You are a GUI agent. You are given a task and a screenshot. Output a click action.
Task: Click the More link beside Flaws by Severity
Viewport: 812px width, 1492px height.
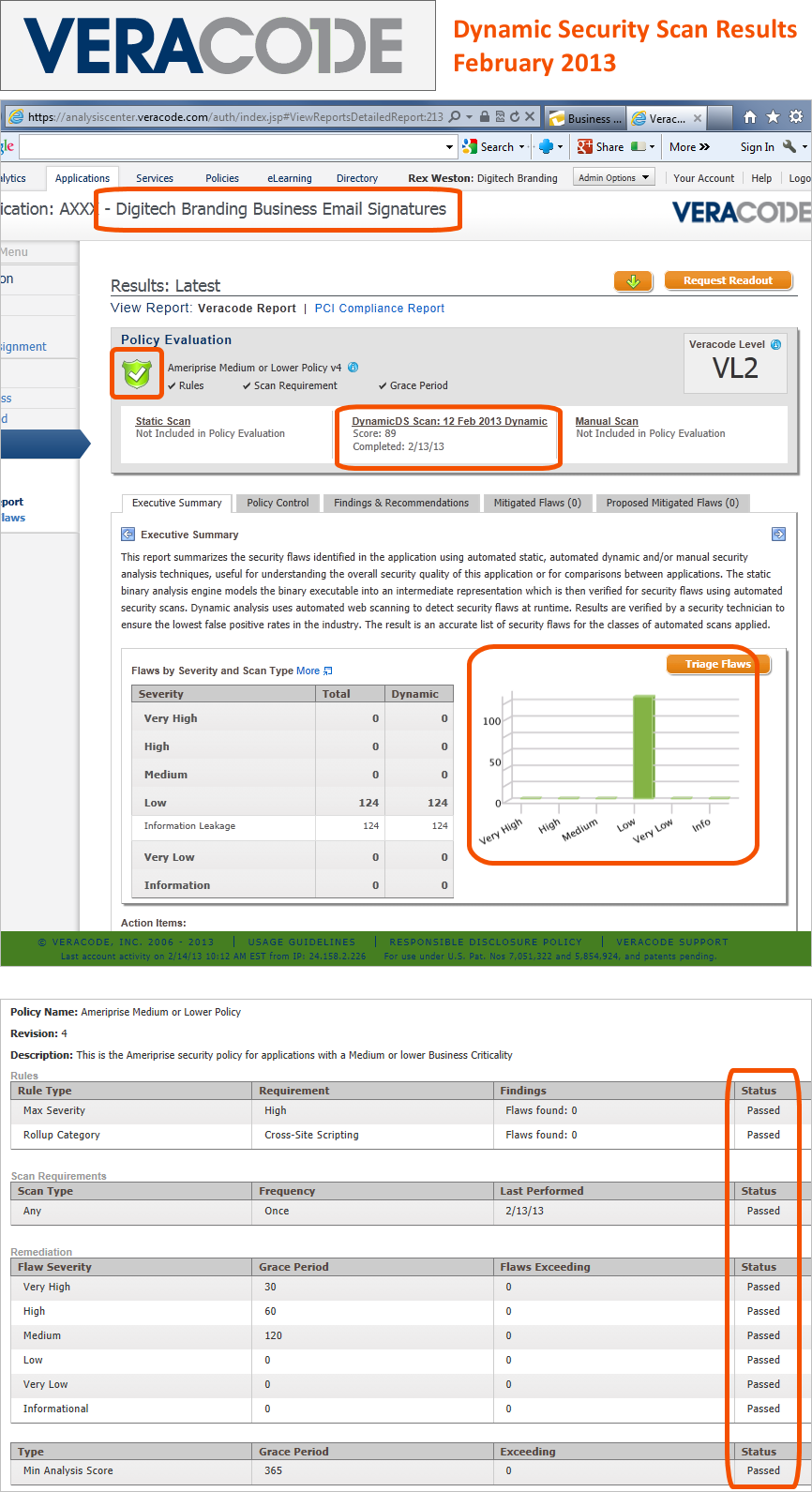point(308,671)
